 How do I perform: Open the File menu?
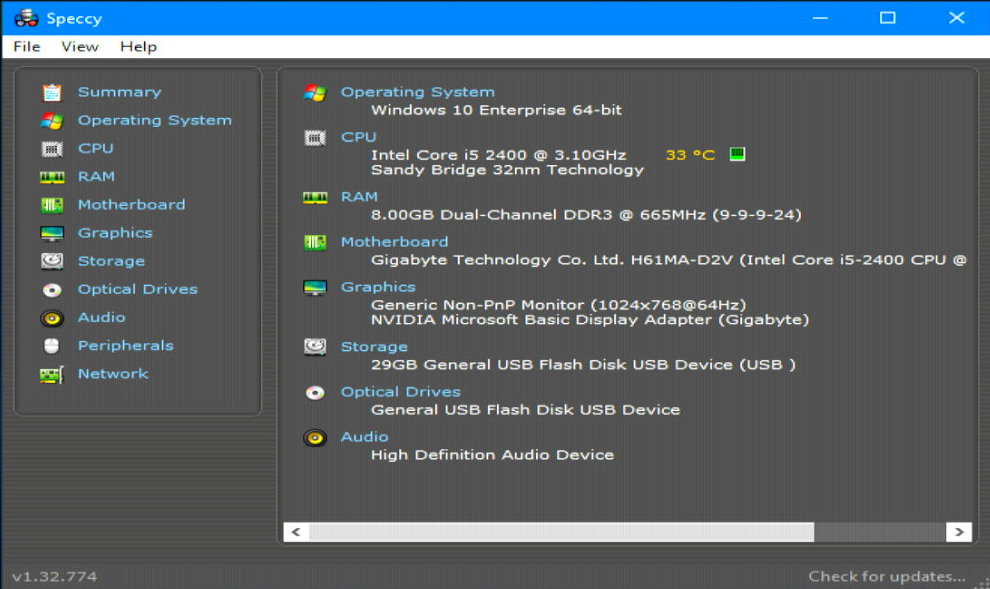pos(26,46)
